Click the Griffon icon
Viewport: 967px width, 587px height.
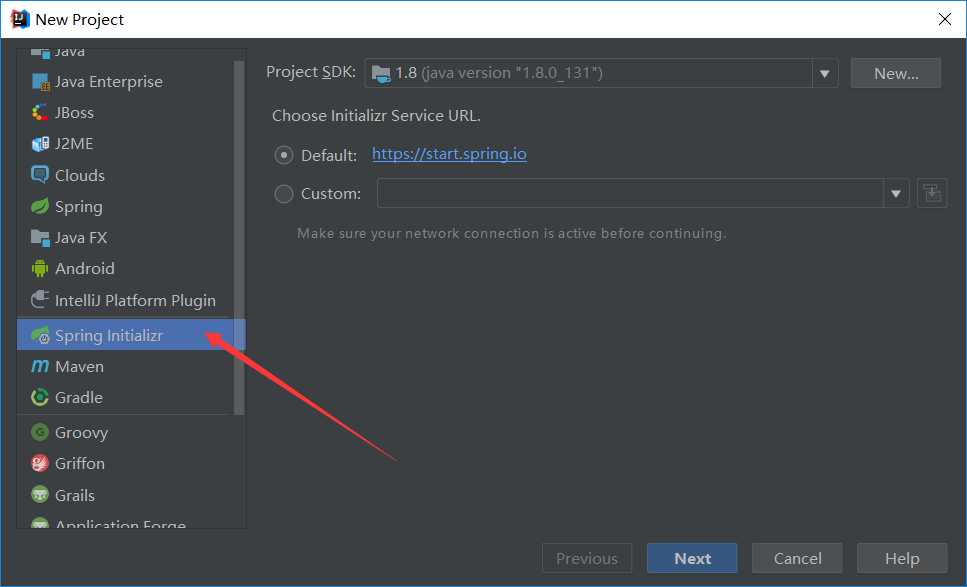pyautogui.click(x=40, y=463)
